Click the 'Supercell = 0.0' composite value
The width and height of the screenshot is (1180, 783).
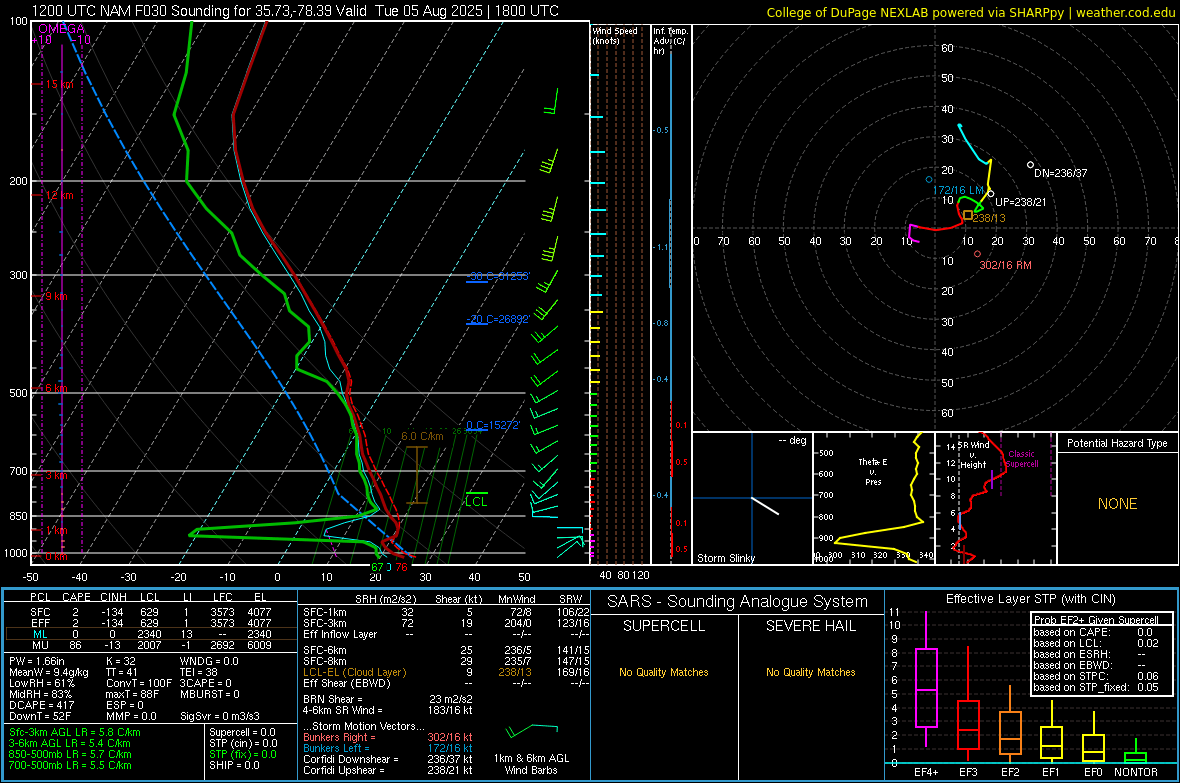pos(242,733)
